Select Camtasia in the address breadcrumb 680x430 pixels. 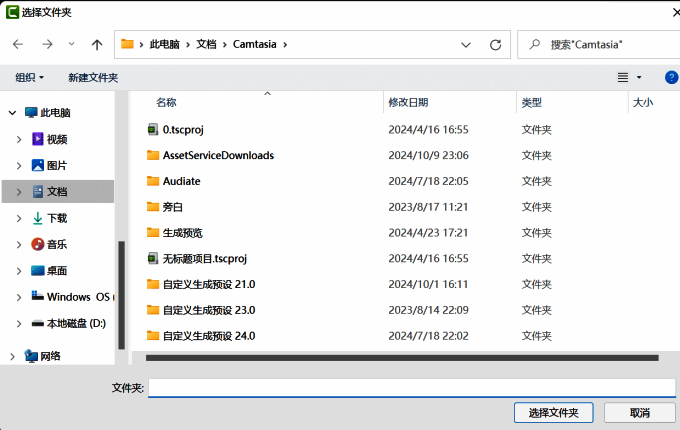255,44
